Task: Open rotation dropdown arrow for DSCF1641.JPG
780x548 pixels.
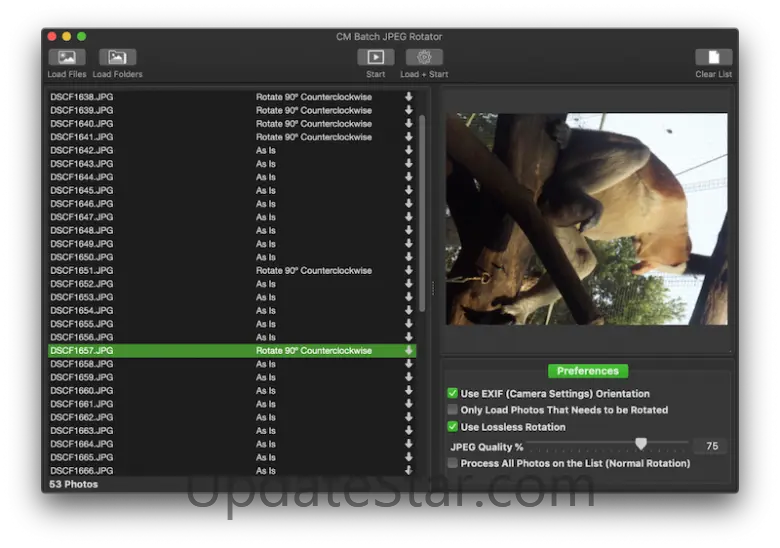Action: (408, 137)
